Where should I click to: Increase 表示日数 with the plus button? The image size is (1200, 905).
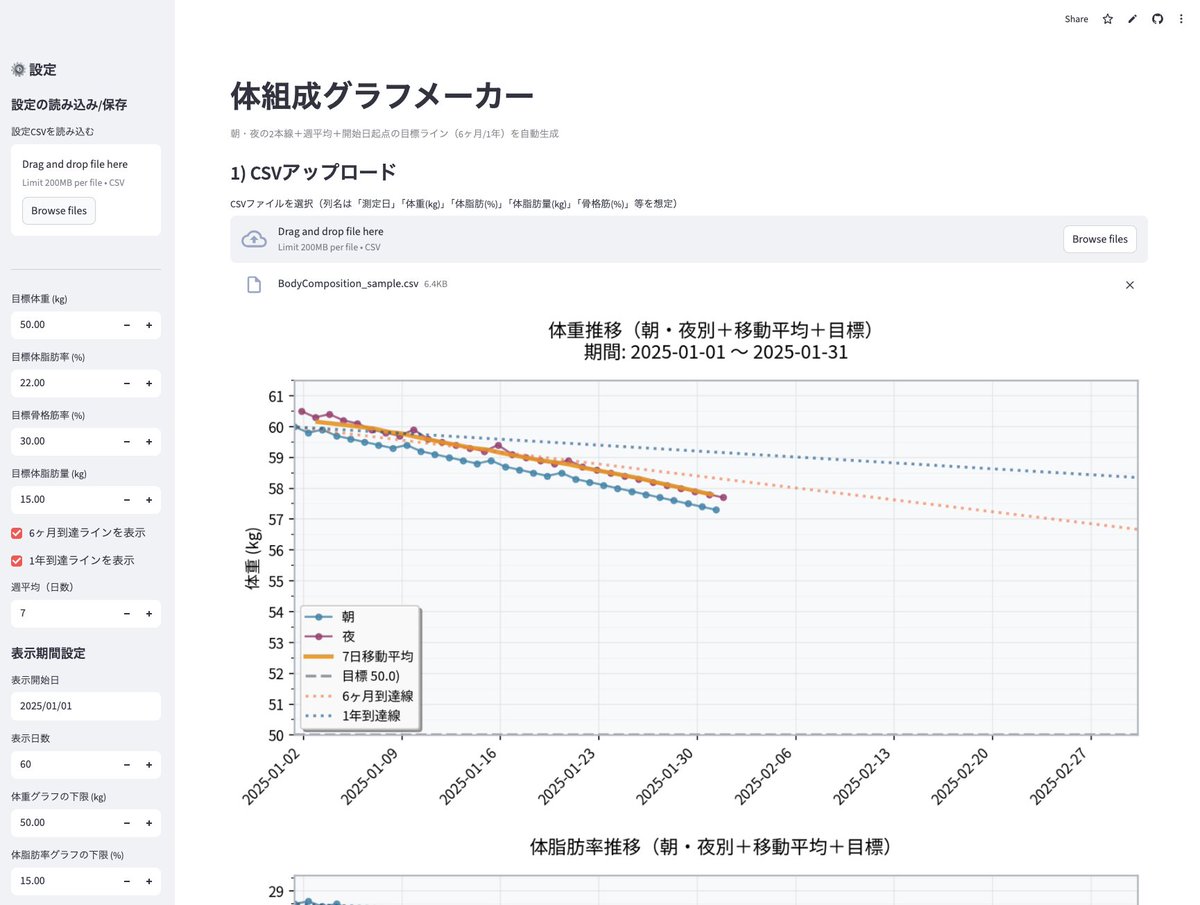click(x=149, y=765)
